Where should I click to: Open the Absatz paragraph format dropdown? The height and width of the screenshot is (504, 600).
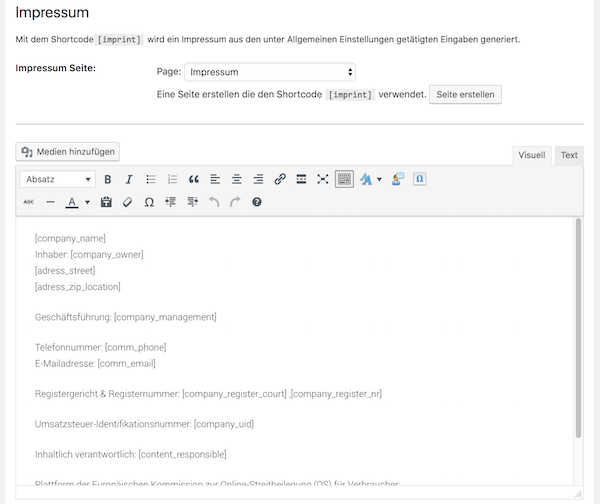click(57, 179)
